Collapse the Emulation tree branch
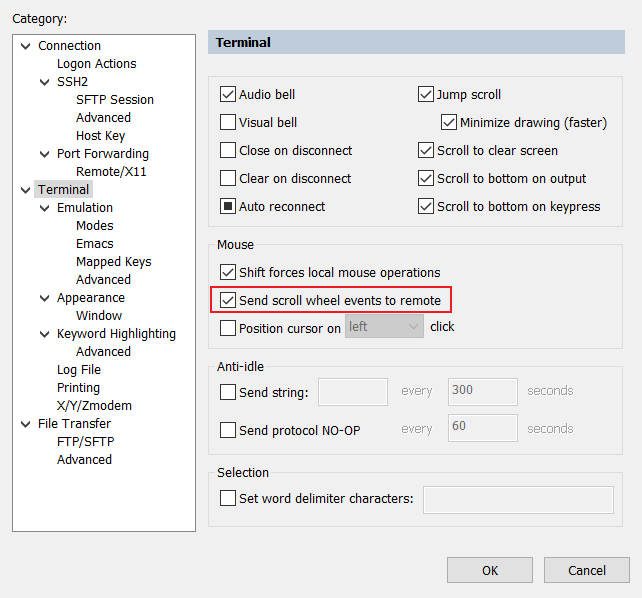642x598 pixels. point(45,208)
